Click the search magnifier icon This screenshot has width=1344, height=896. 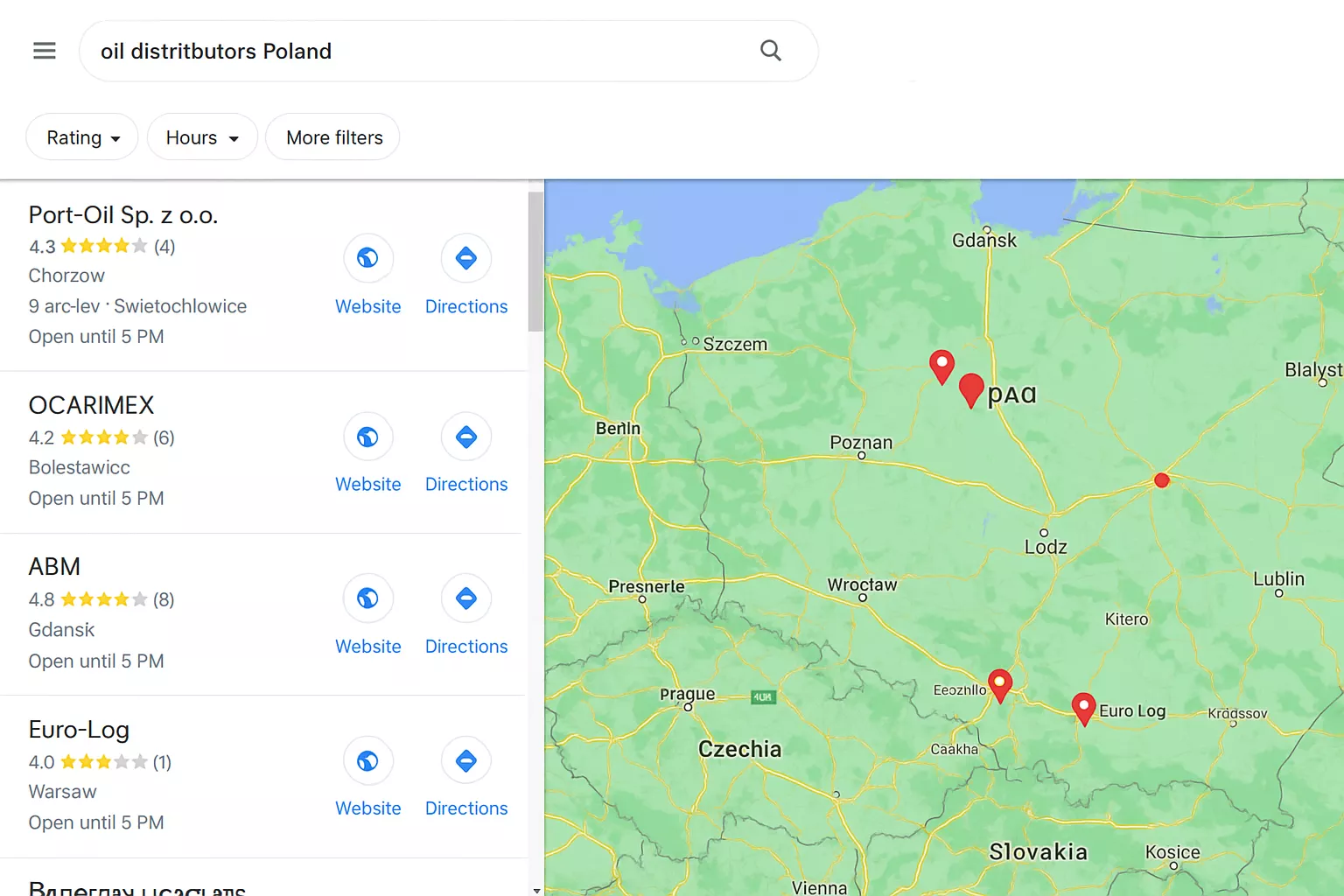[x=770, y=50]
